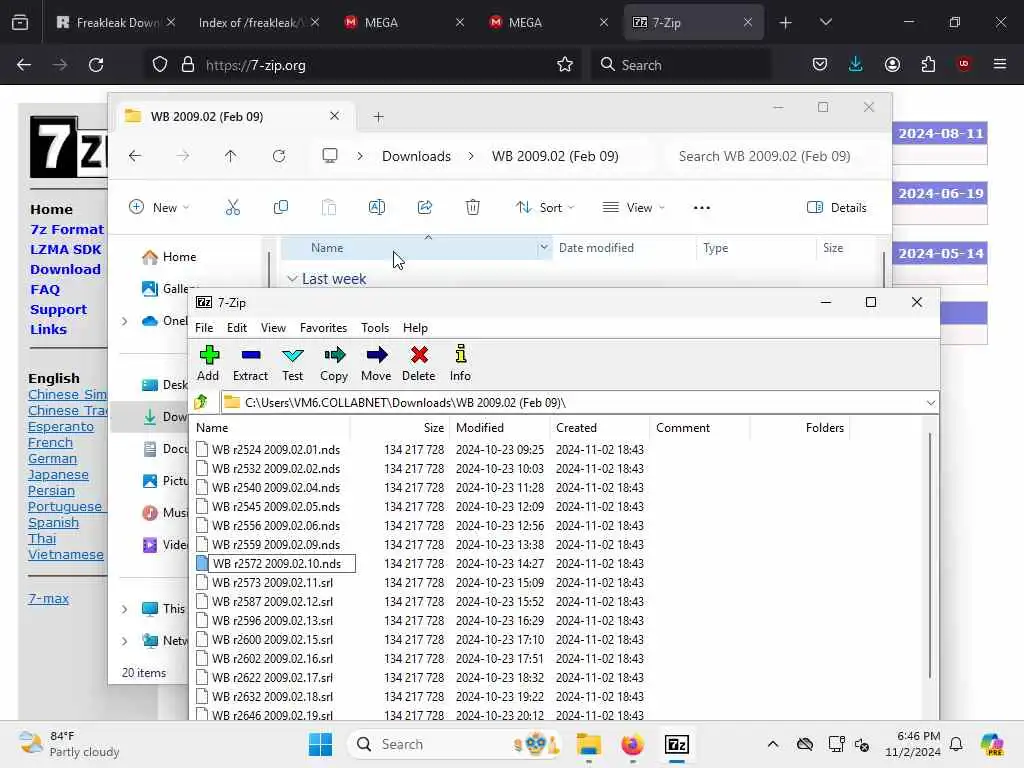Go up one folder in 7-Zip
The width and height of the screenshot is (1024, 768).
[x=201, y=402]
